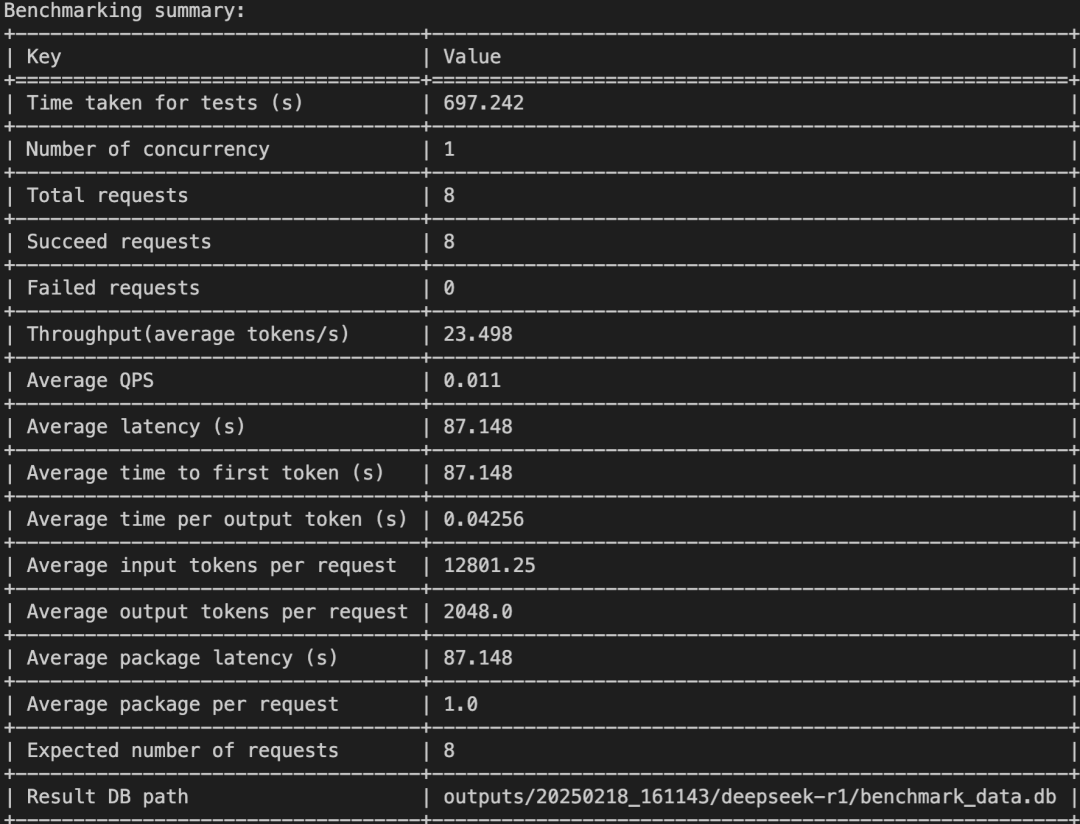
Task: Click the time taken value 697.242
Action: [484, 103]
